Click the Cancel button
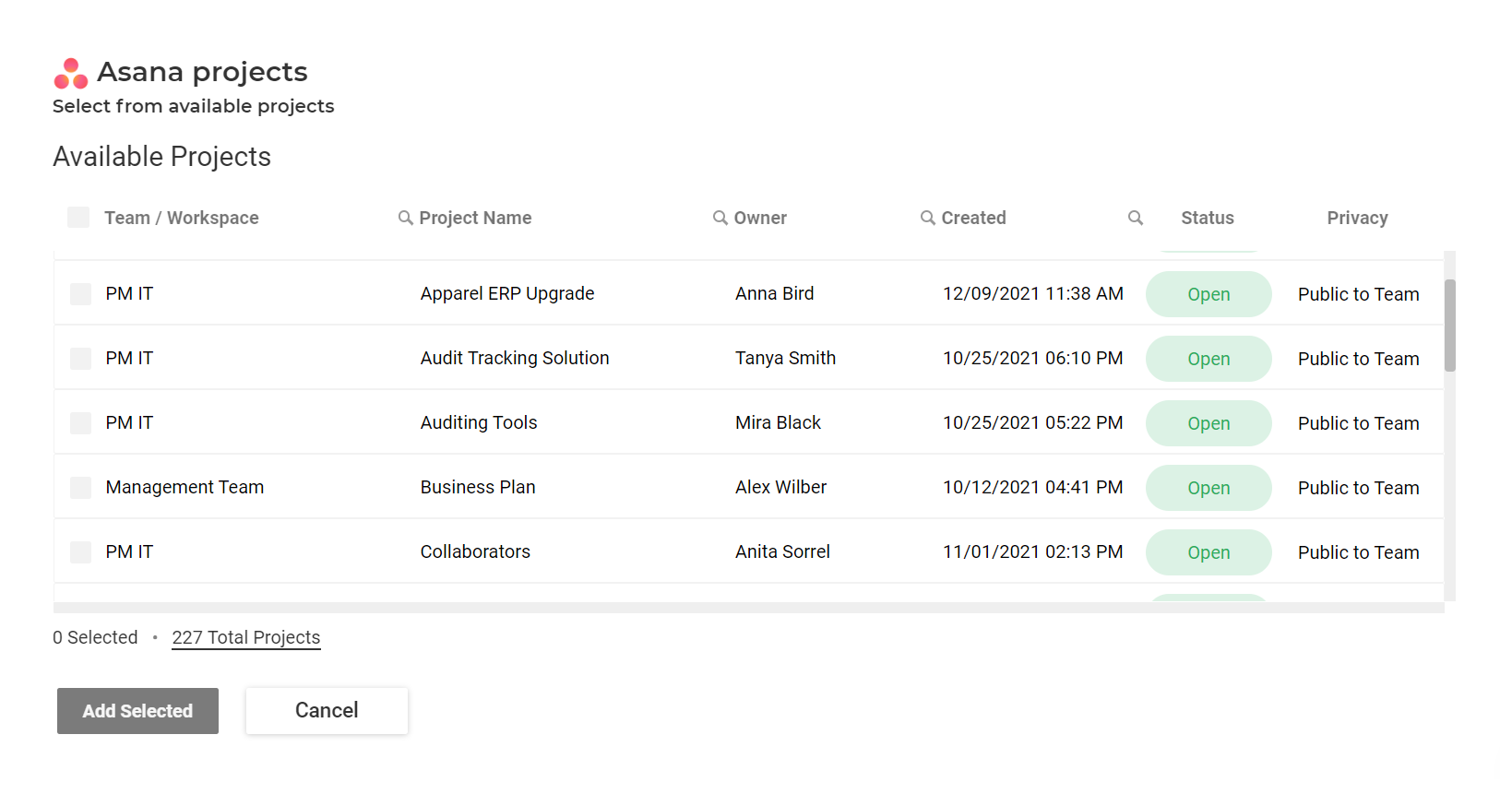The image size is (1512, 794). [327, 711]
